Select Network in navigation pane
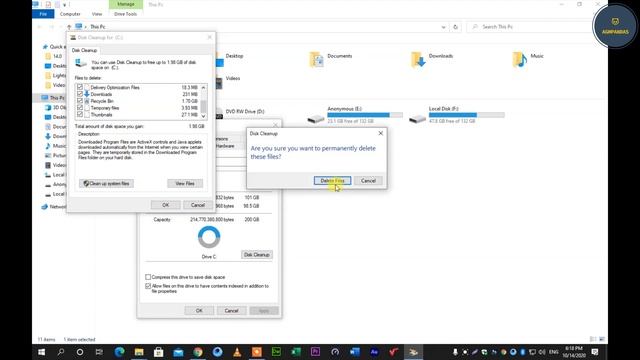This screenshot has height=360, width=640. [53, 207]
